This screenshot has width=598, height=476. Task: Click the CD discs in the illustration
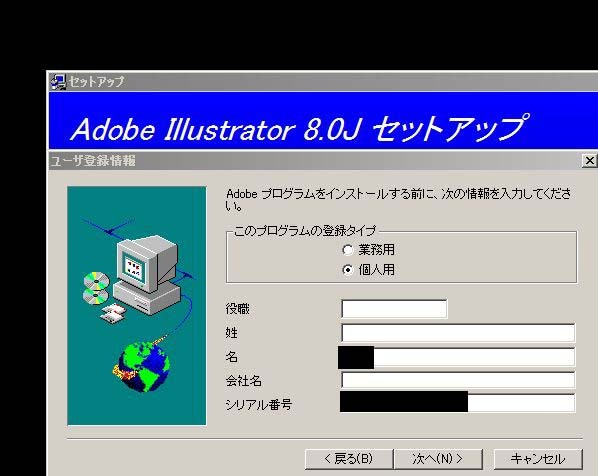tap(96, 289)
